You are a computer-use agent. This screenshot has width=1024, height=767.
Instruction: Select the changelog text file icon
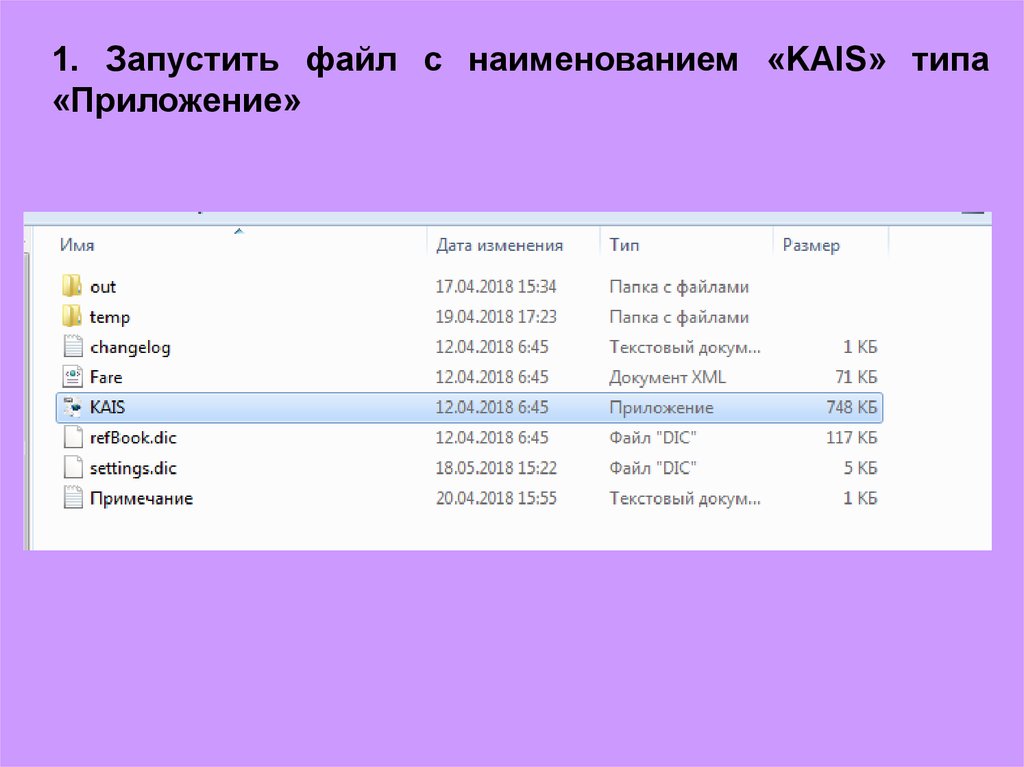tap(72, 346)
